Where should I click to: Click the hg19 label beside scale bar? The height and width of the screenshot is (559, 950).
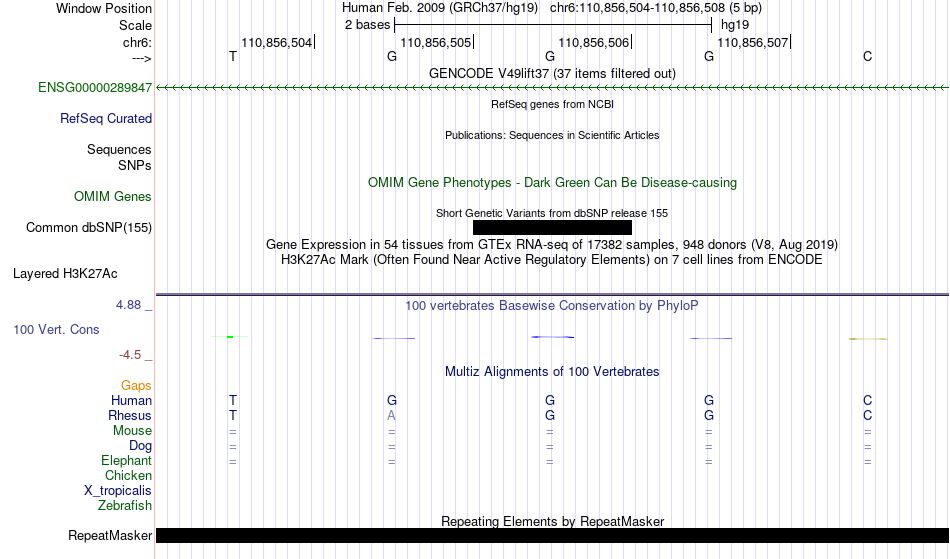tap(735, 25)
